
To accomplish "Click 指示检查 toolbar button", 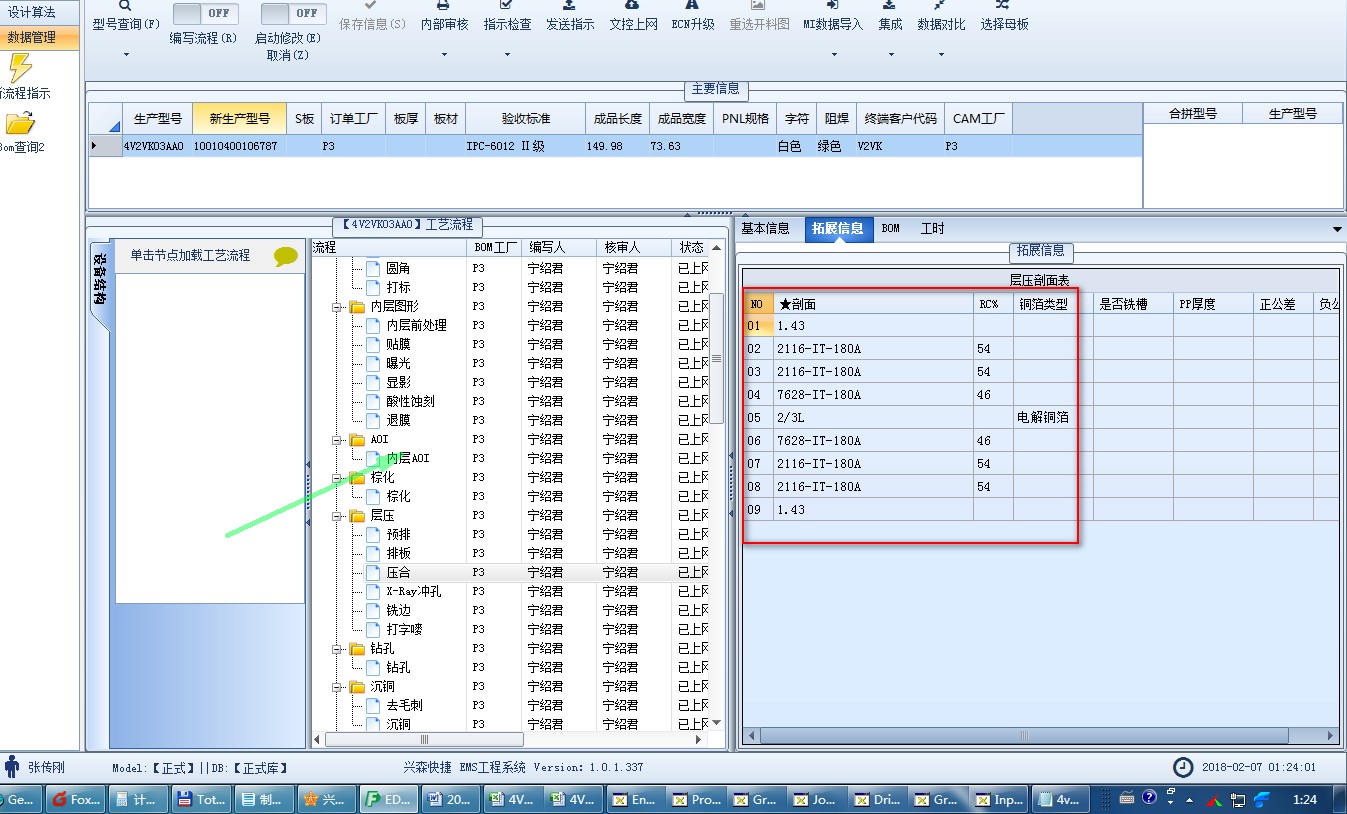I will pyautogui.click(x=507, y=16).
